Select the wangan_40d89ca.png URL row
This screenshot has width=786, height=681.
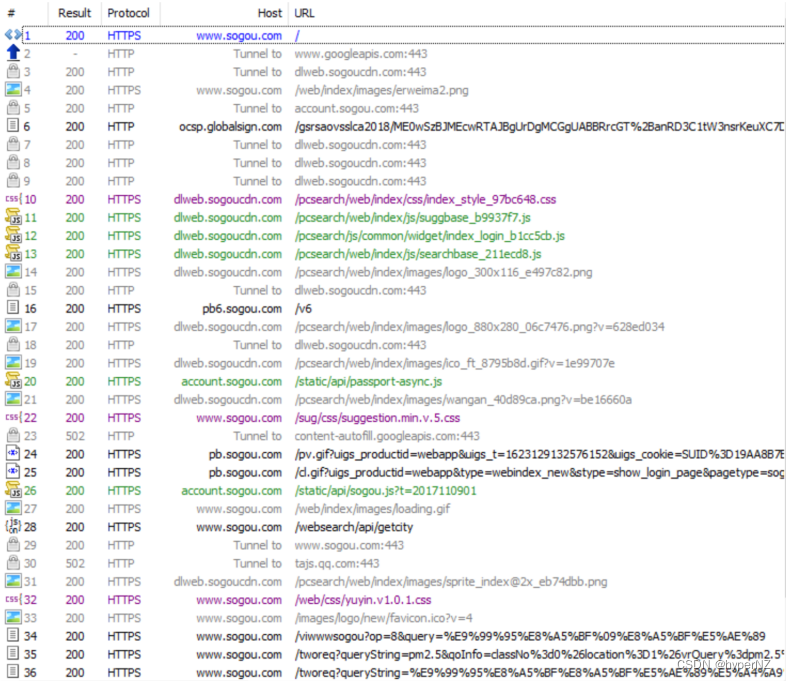463,399
